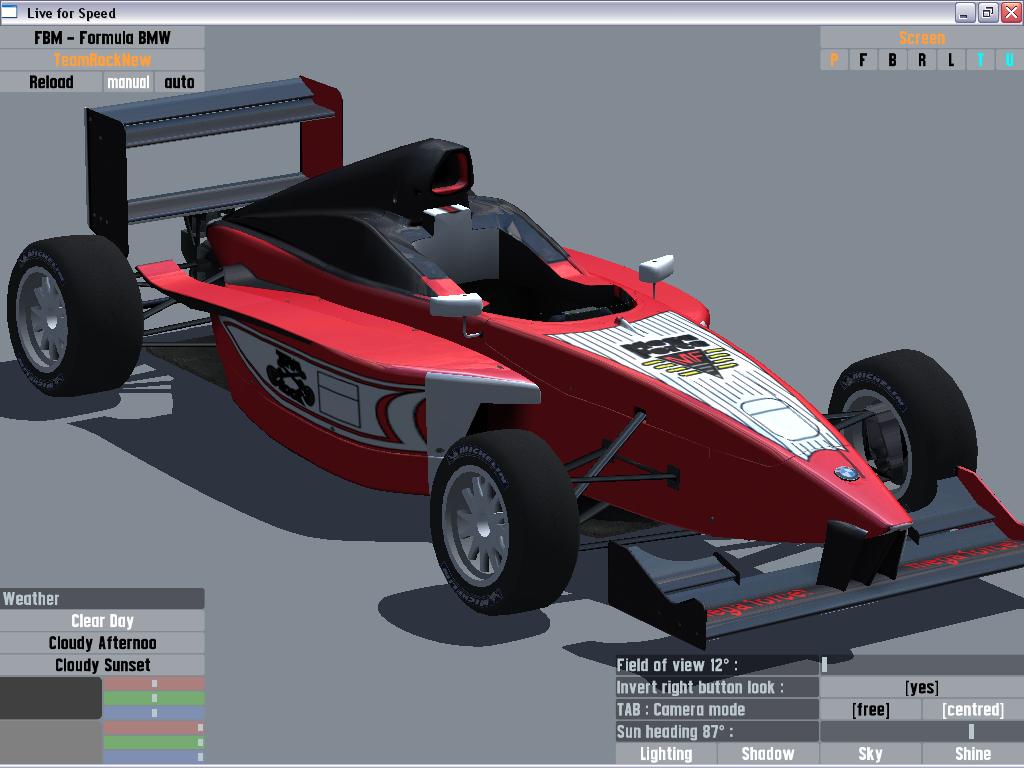Toggle Invert right button look [yes]
Image resolution: width=1024 pixels, height=768 pixels.
tap(921, 688)
